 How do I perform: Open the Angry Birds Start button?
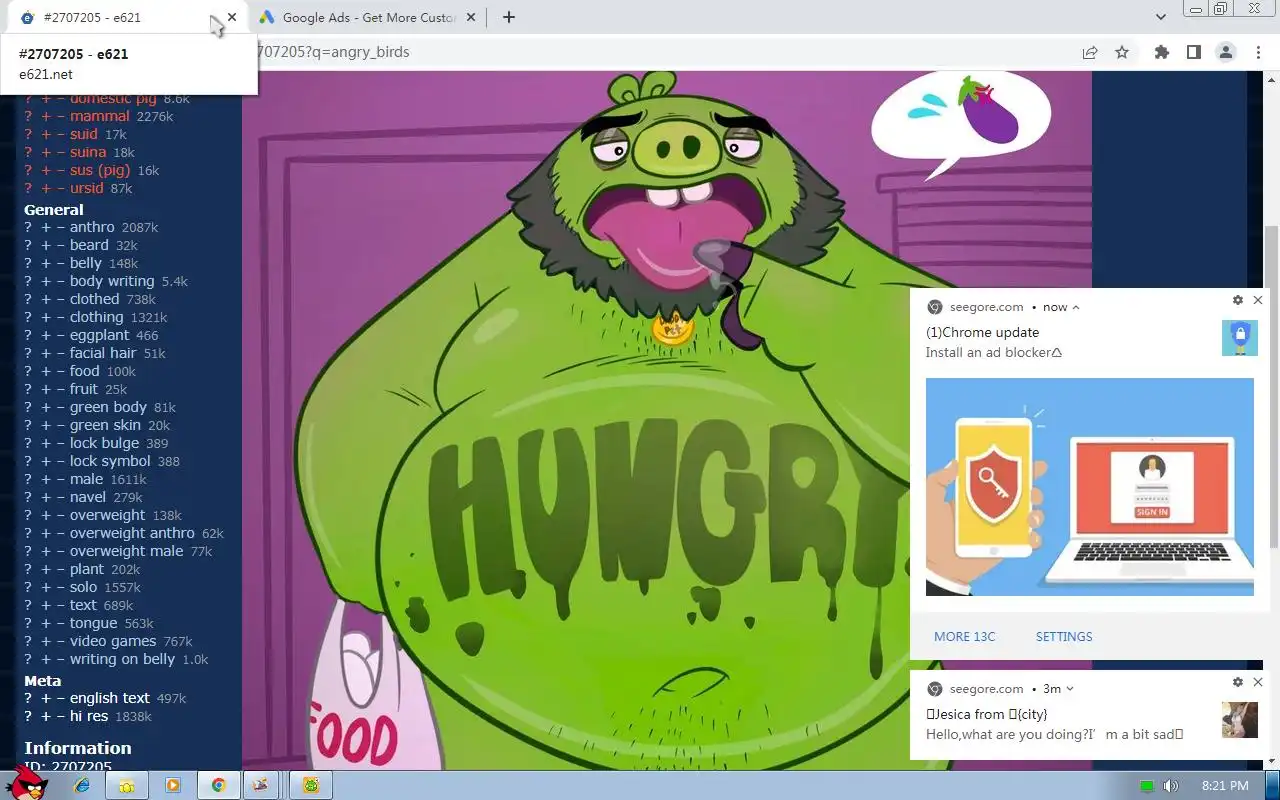pos(27,784)
